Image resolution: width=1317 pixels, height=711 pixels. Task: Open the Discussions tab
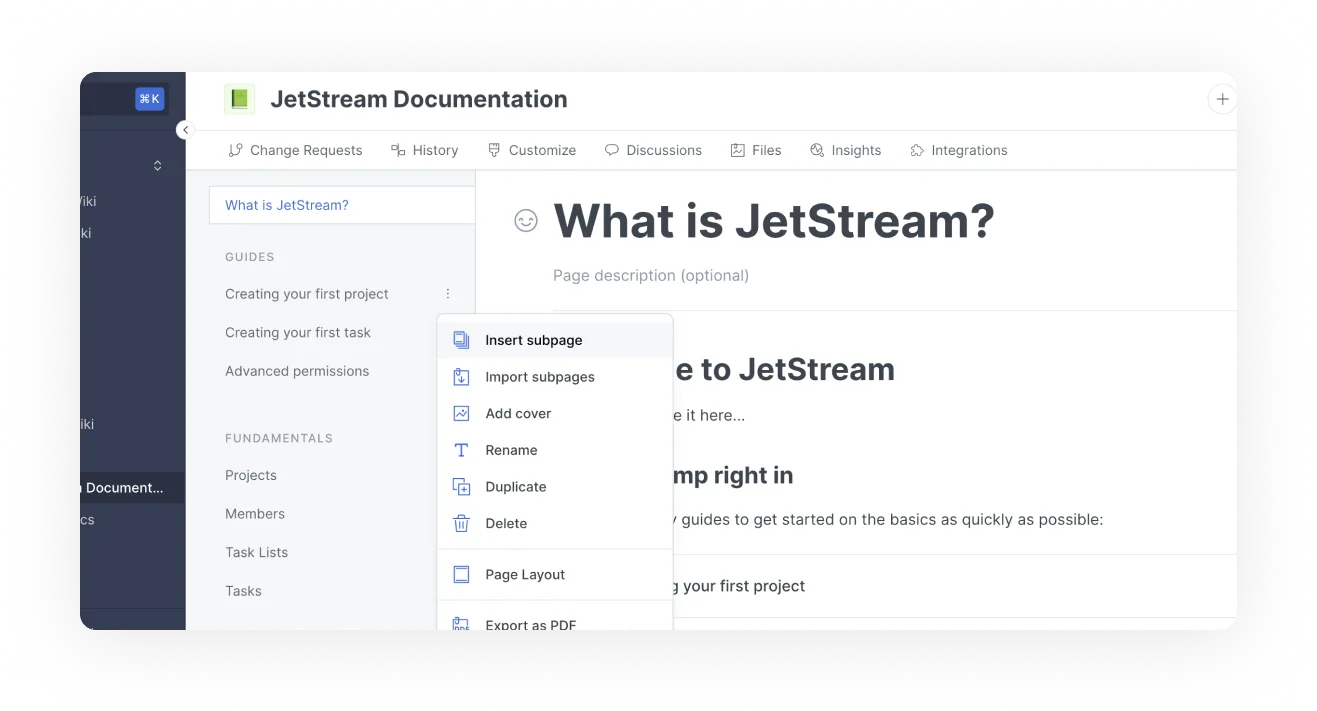pyautogui.click(x=653, y=150)
